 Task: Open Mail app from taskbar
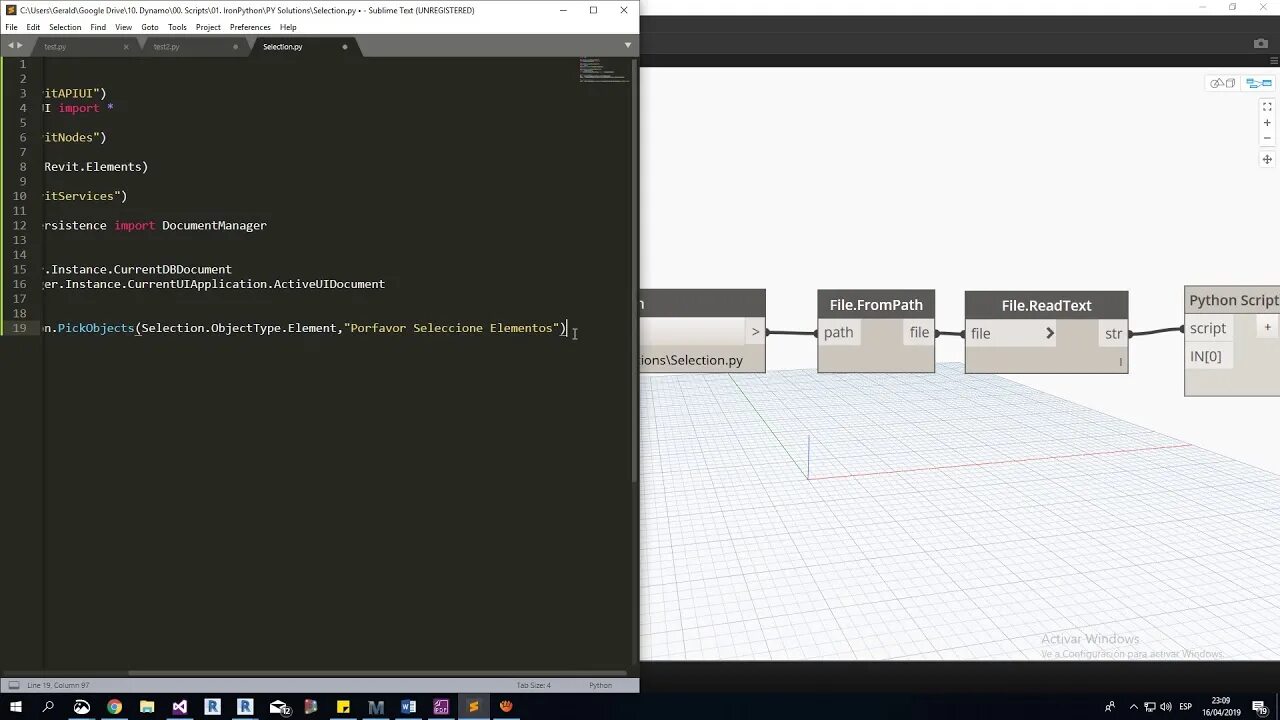[x=278, y=707]
